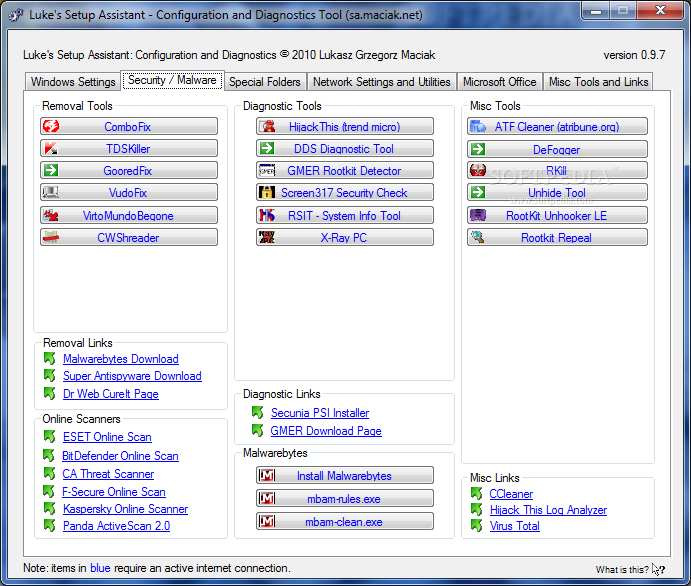Click the GooredFix green arrow icon
Viewport: 691px width, 586px height.
(x=51, y=170)
